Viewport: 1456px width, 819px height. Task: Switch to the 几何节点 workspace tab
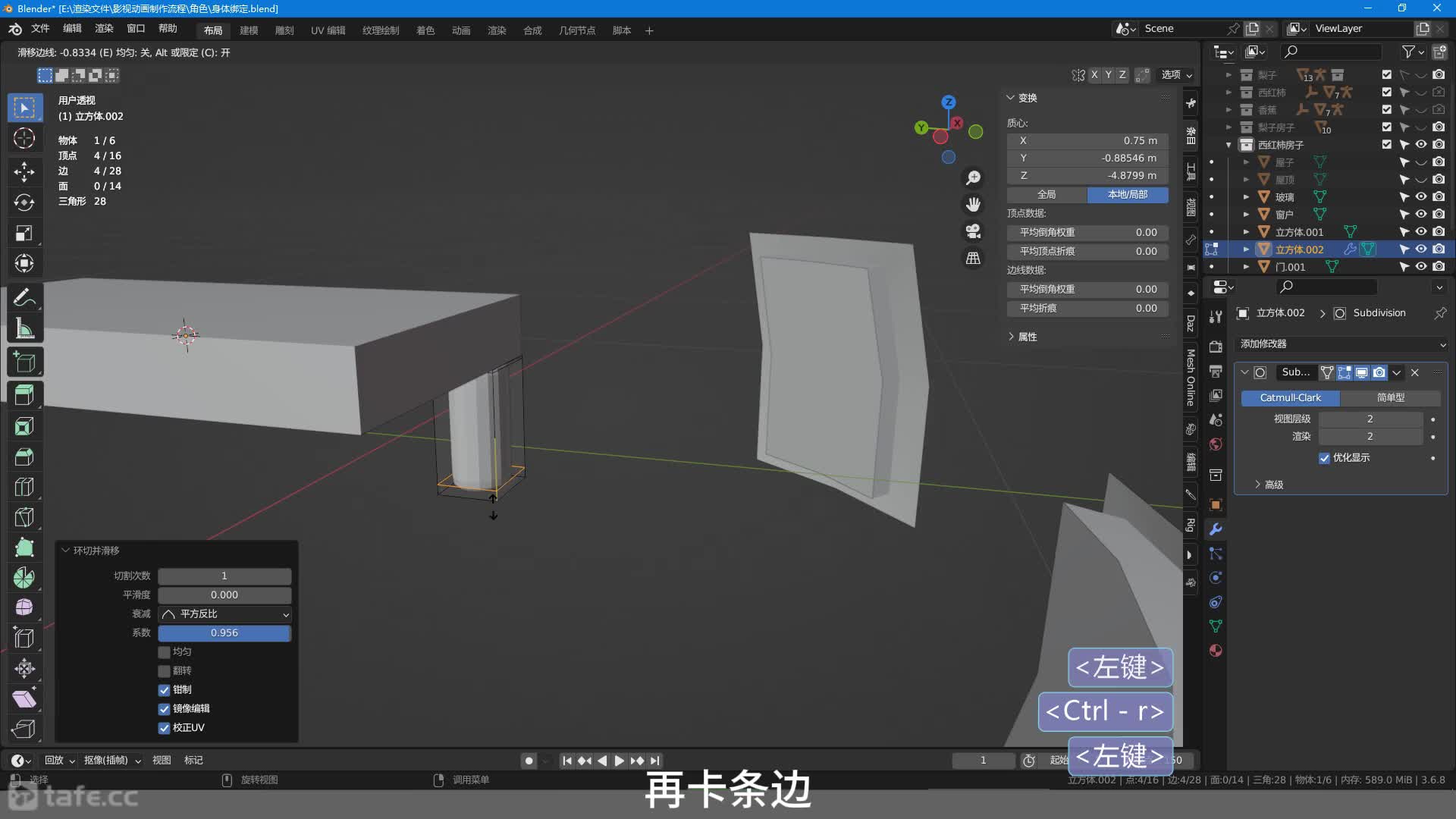[x=577, y=30]
